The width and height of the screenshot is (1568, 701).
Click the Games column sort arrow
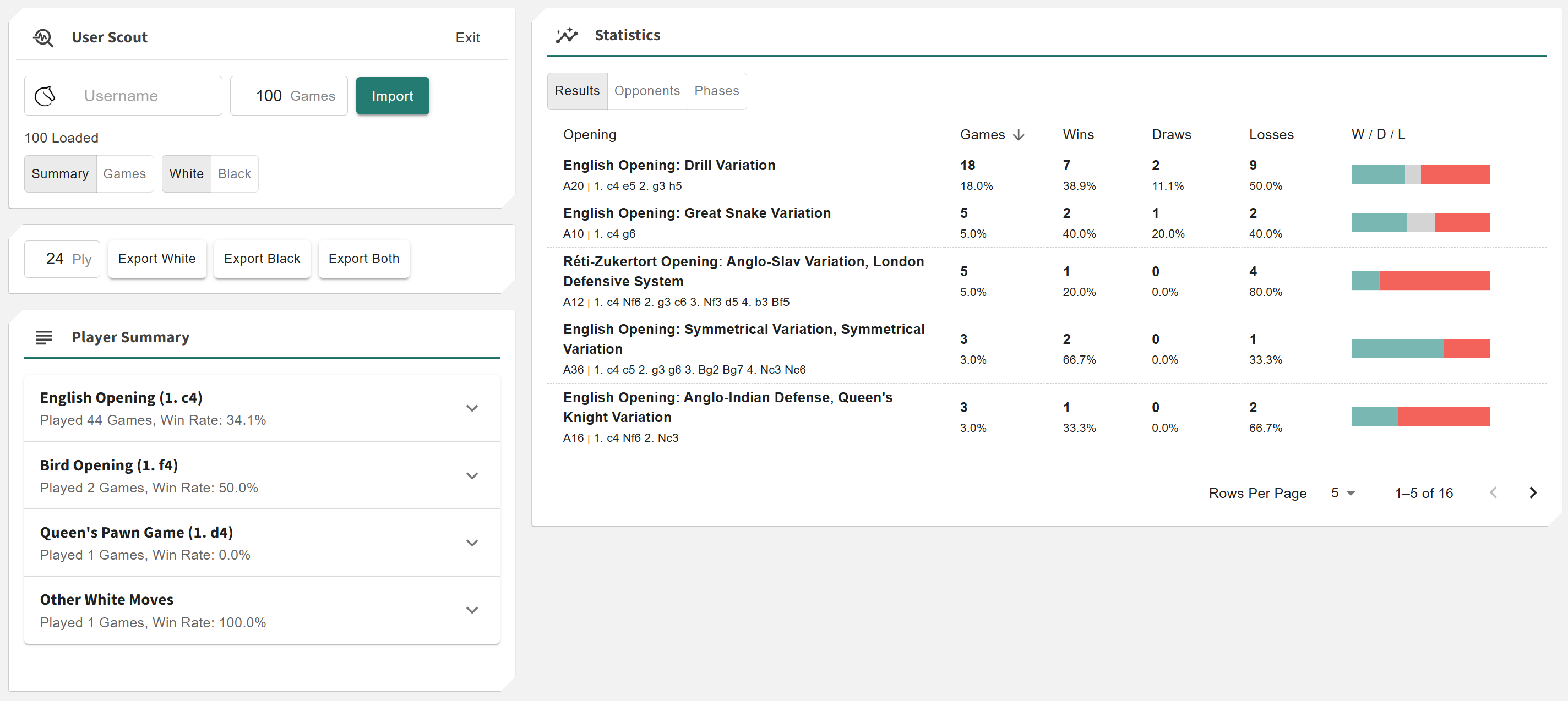pos(1019,134)
